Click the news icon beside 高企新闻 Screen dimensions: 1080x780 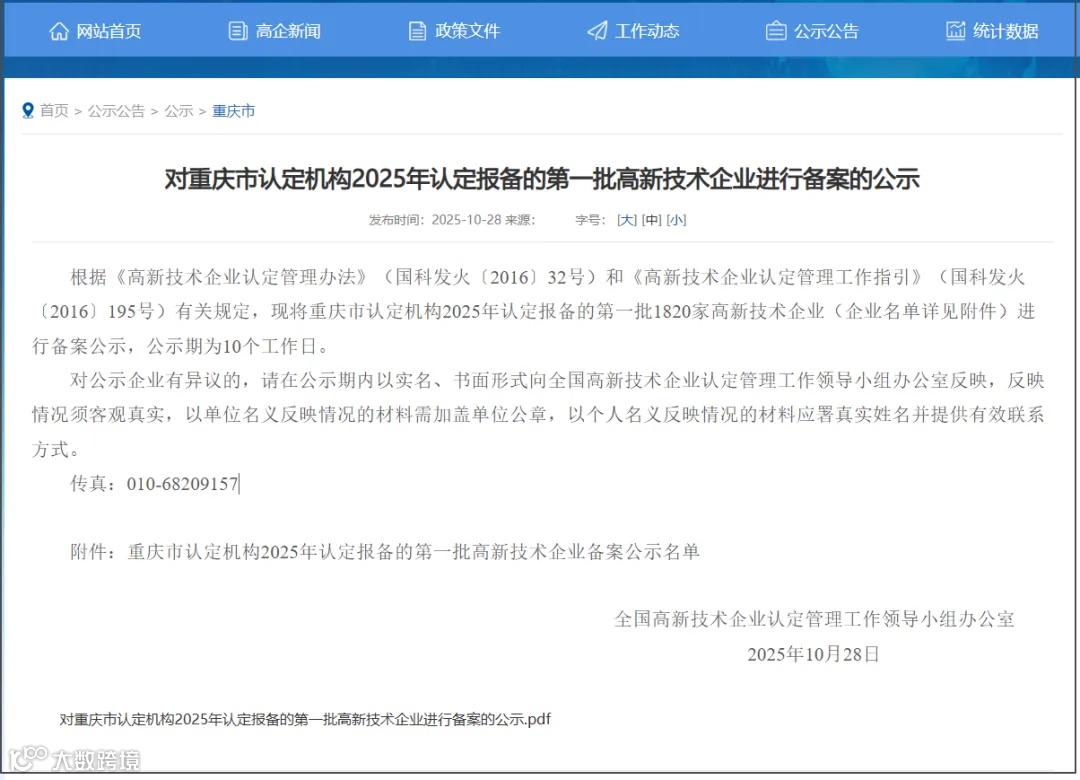[236, 30]
